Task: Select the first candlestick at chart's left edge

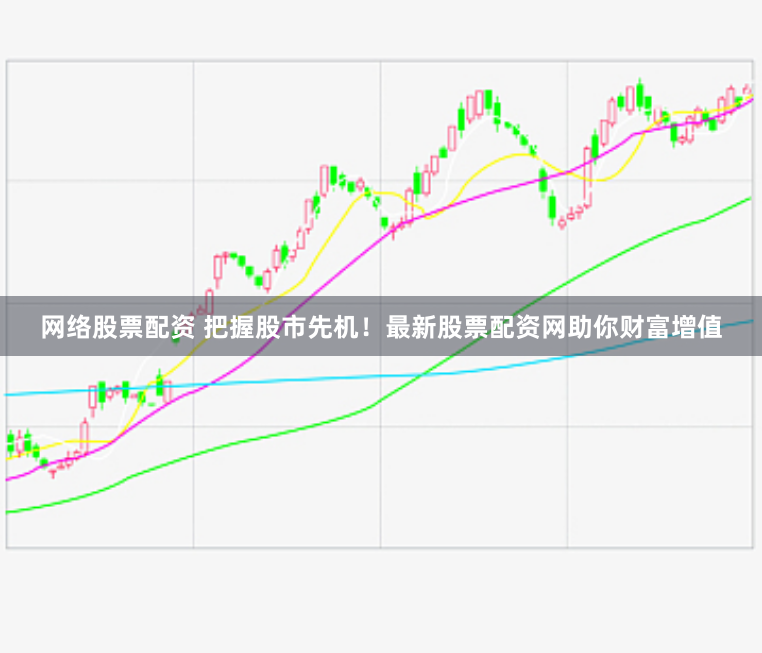Action: 11,442
